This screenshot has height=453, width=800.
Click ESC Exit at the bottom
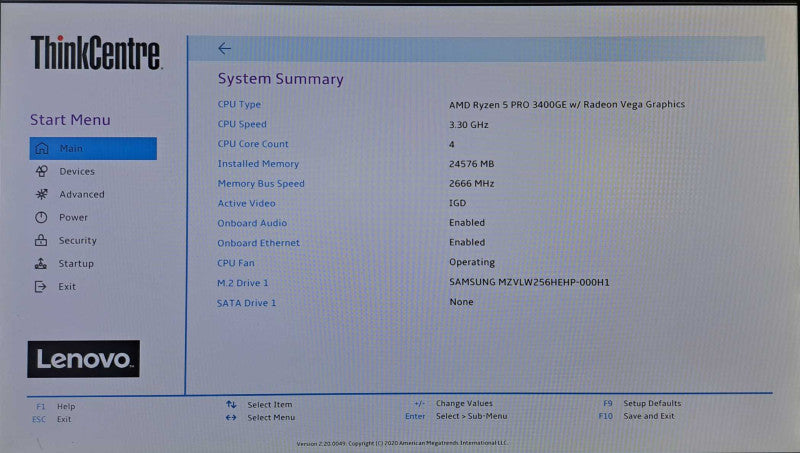pos(52,419)
